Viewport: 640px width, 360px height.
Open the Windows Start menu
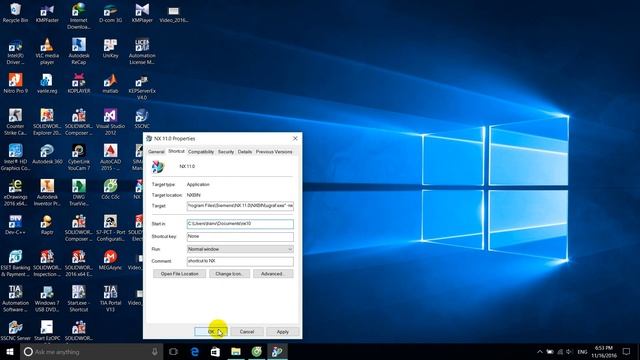(10, 351)
